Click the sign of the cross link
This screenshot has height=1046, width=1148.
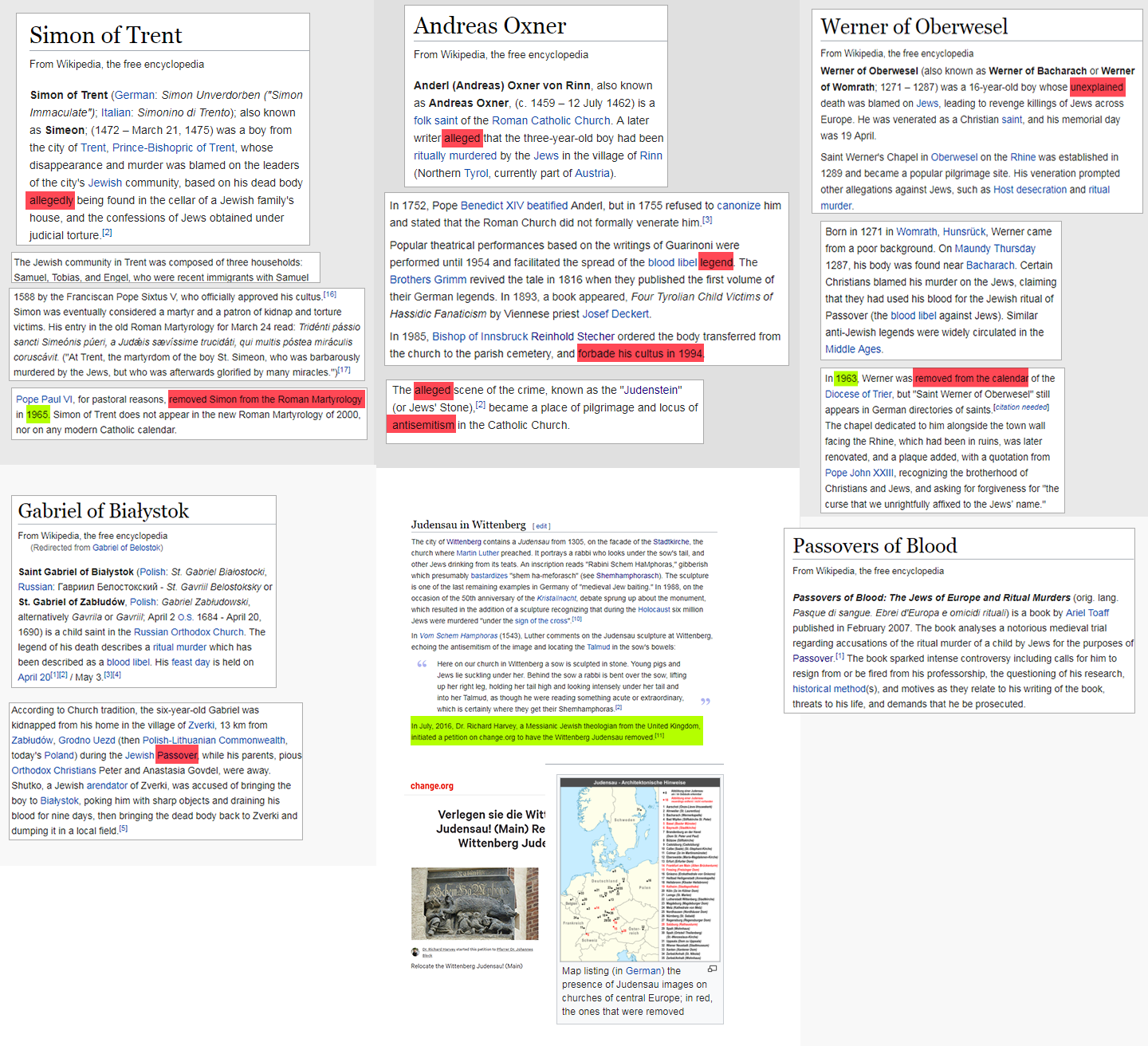pyautogui.click(x=542, y=621)
